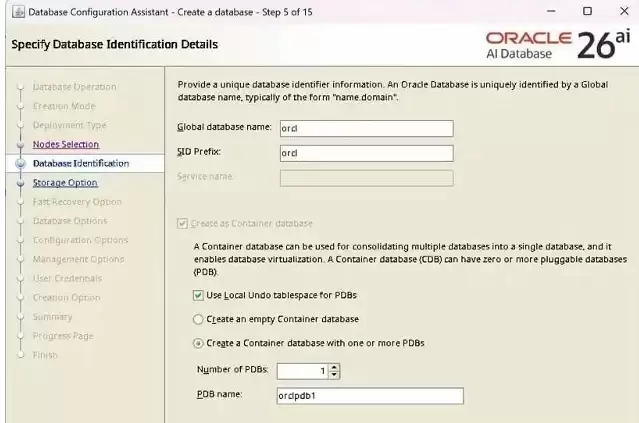Click the Summary step
Image resolution: width=639 pixels, height=423 pixels.
click(53, 317)
